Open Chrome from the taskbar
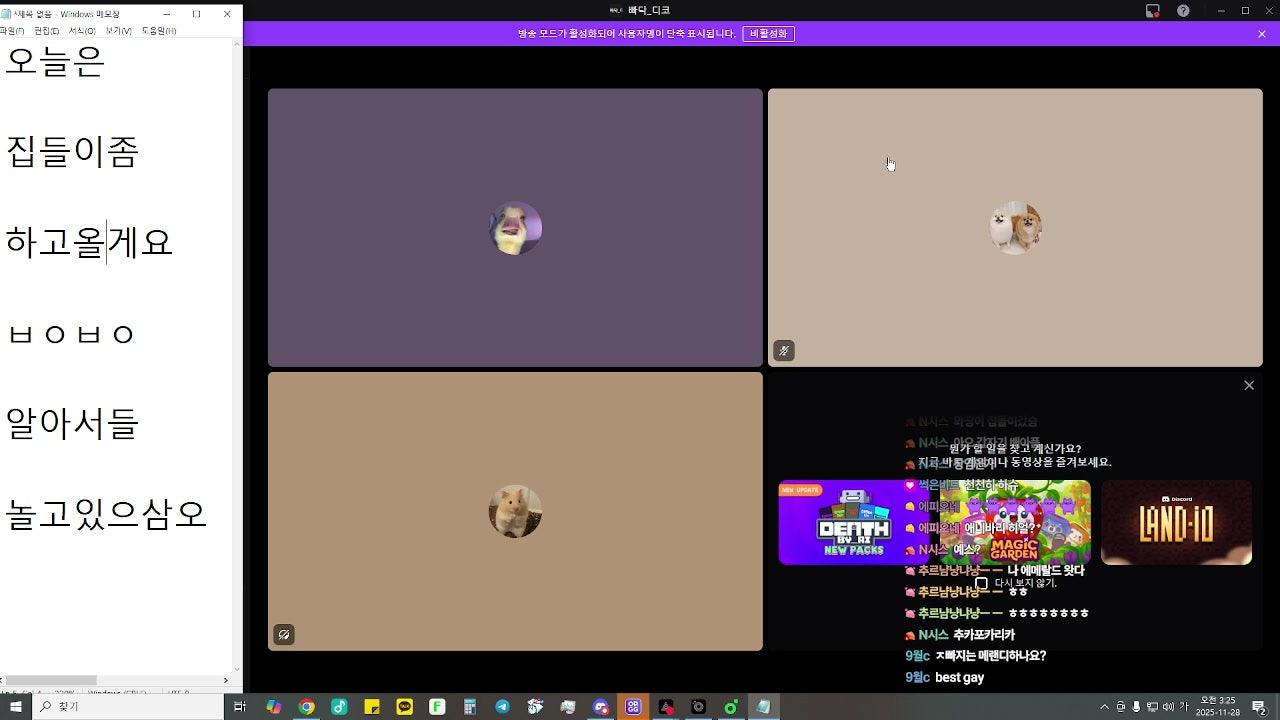The height and width of the screenshot is (720, 1280). (307, 707)
